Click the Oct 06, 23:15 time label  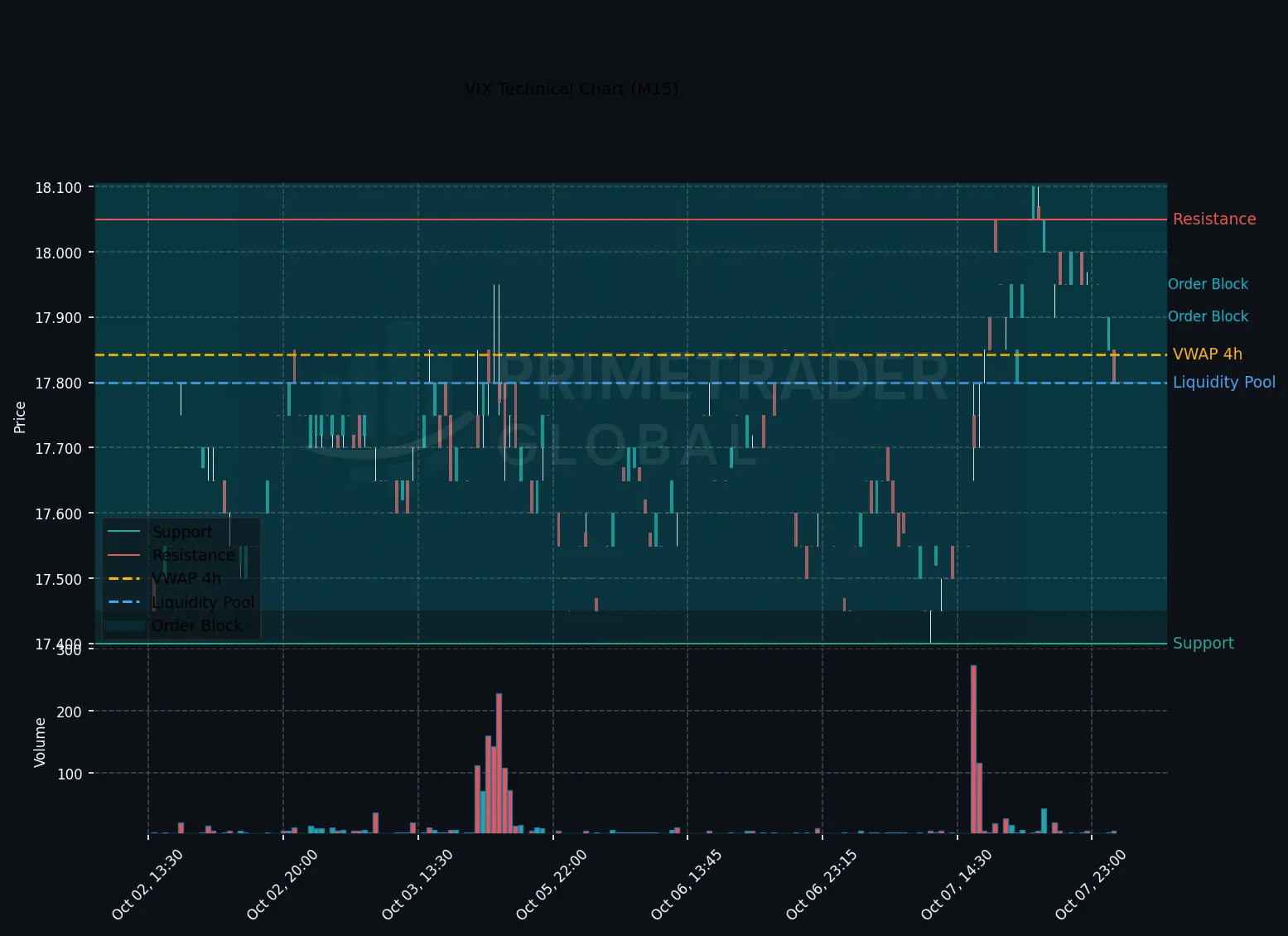pyautogui.click(x=822, y=884)
